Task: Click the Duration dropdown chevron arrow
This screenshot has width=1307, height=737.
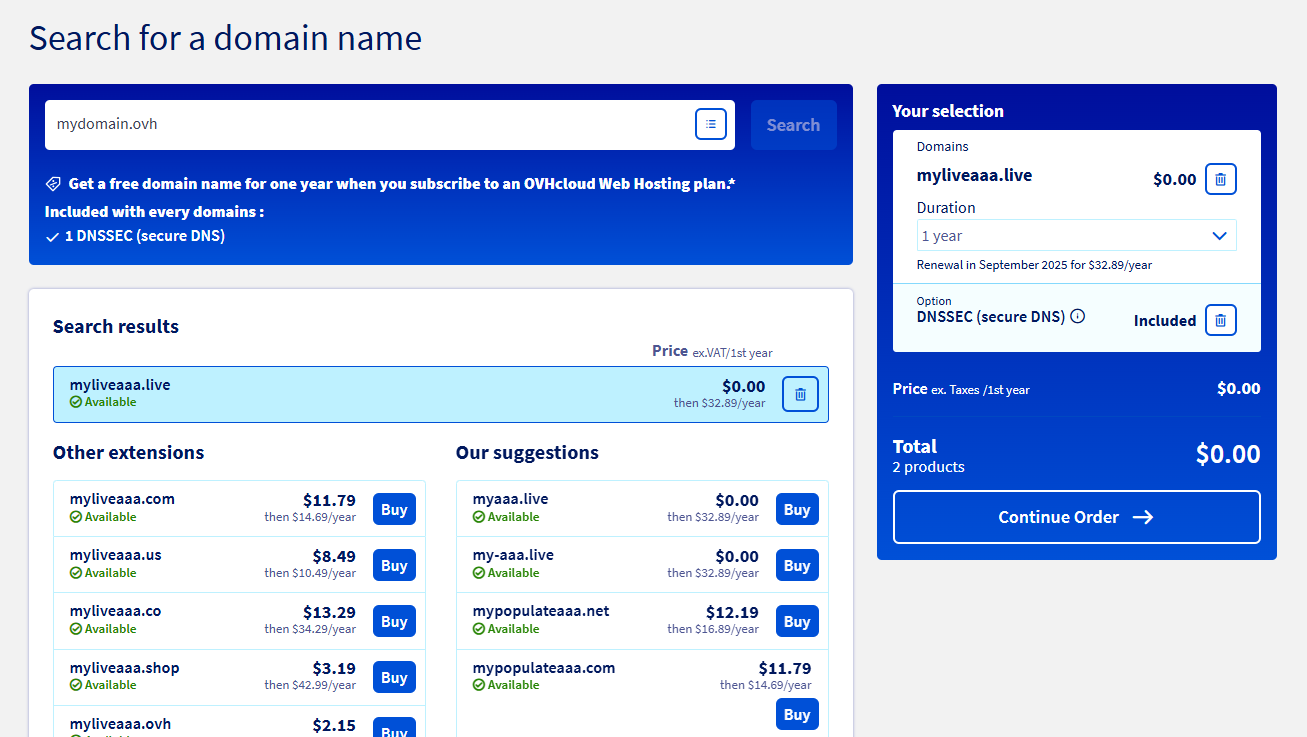Action: click(x=1219, y=236)
